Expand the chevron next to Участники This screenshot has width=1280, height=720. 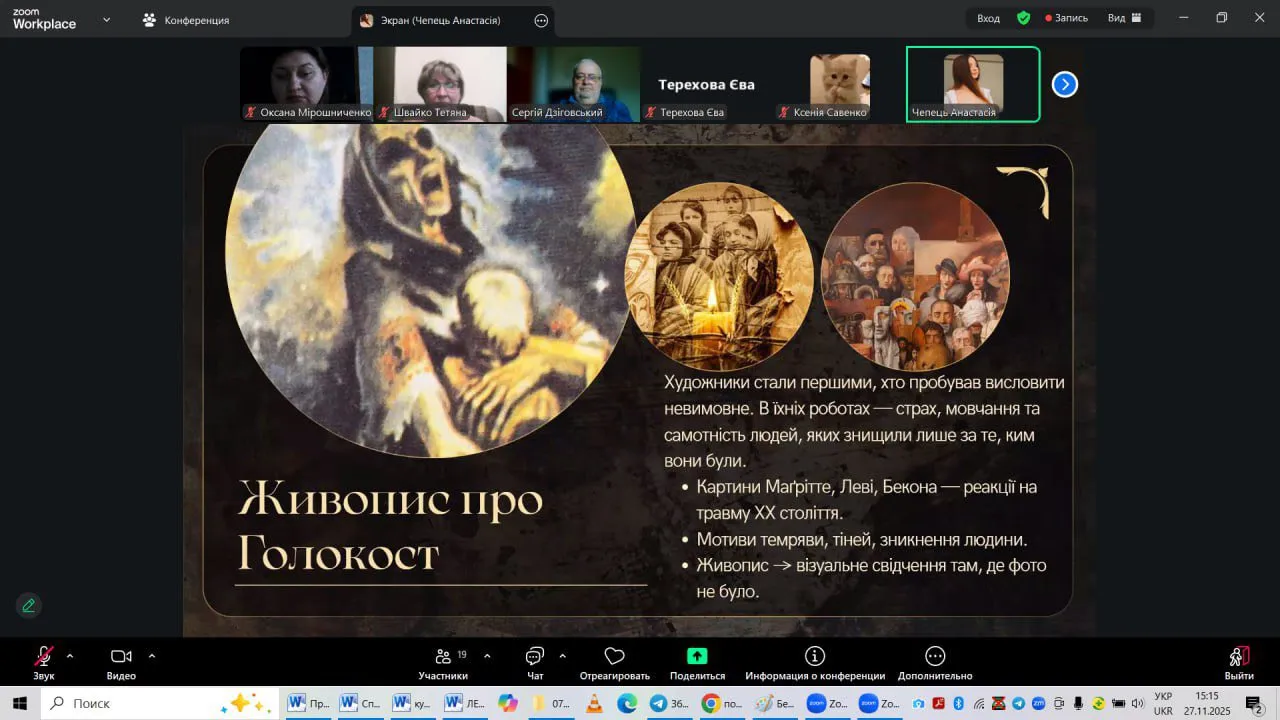487,656
